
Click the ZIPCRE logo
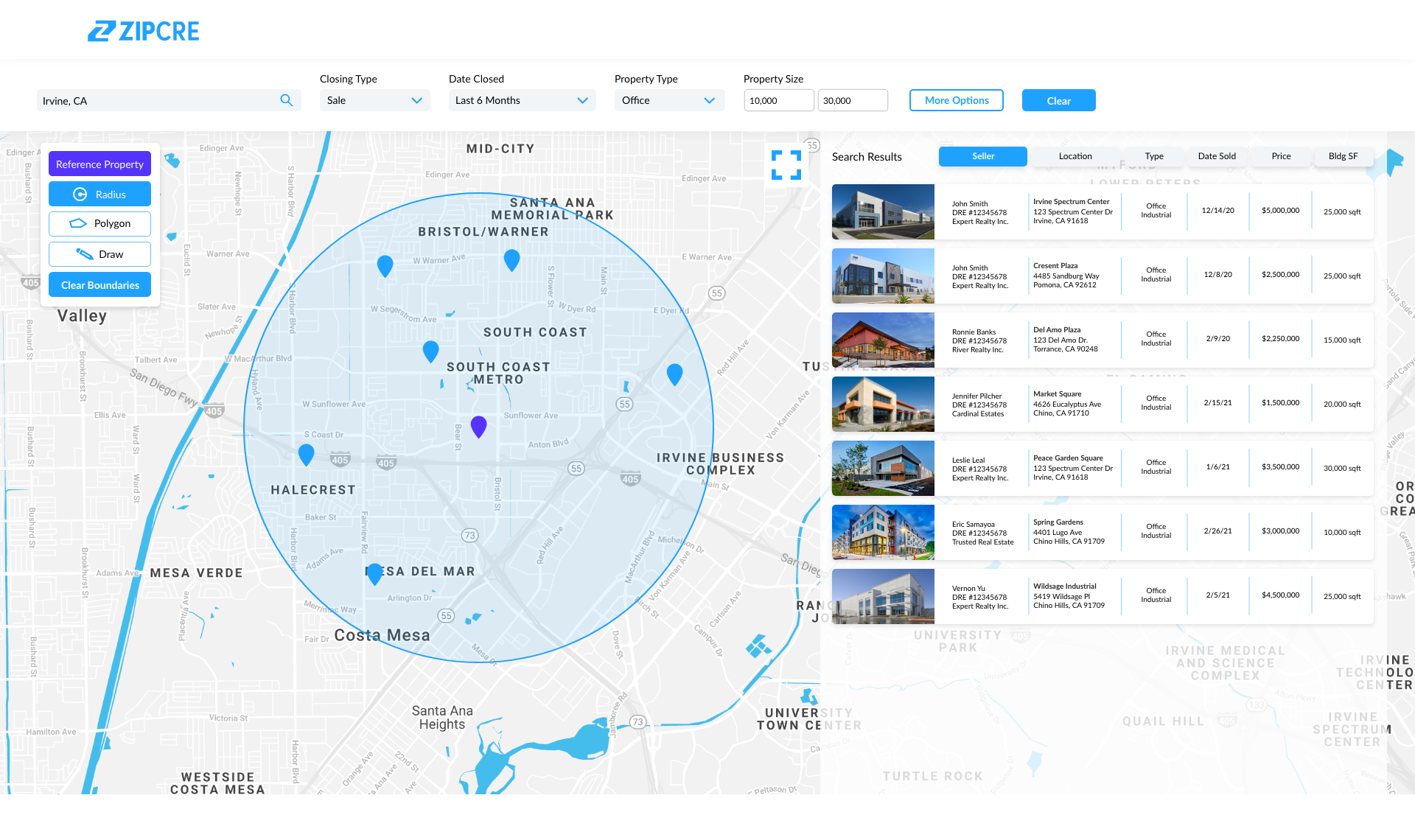click(144, 31)
